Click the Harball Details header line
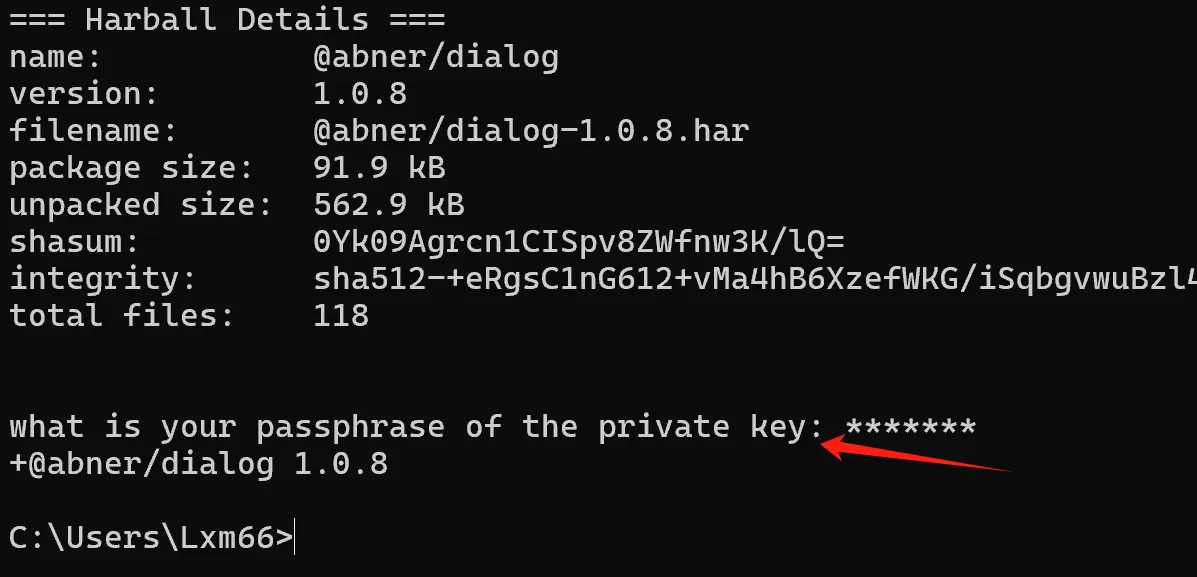Screen dimensions: 1197x577 tap(227, 19)
